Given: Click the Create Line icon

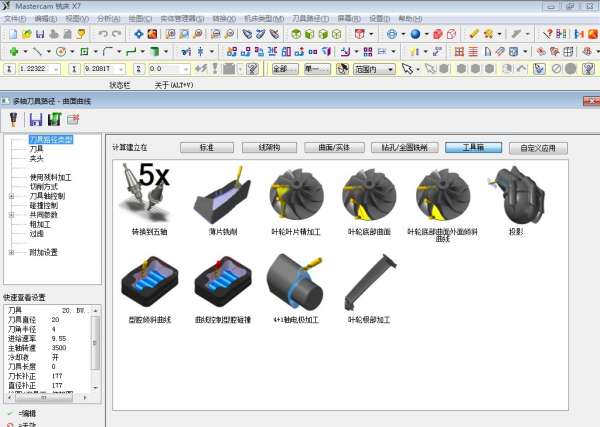Looking at the screenshot, I should [x=37, y=51].
